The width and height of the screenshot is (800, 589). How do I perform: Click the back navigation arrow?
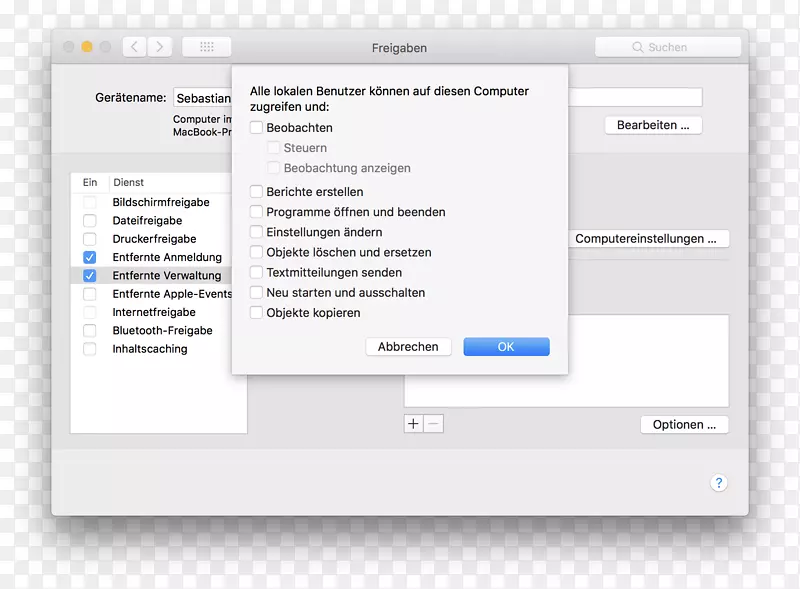135,47
